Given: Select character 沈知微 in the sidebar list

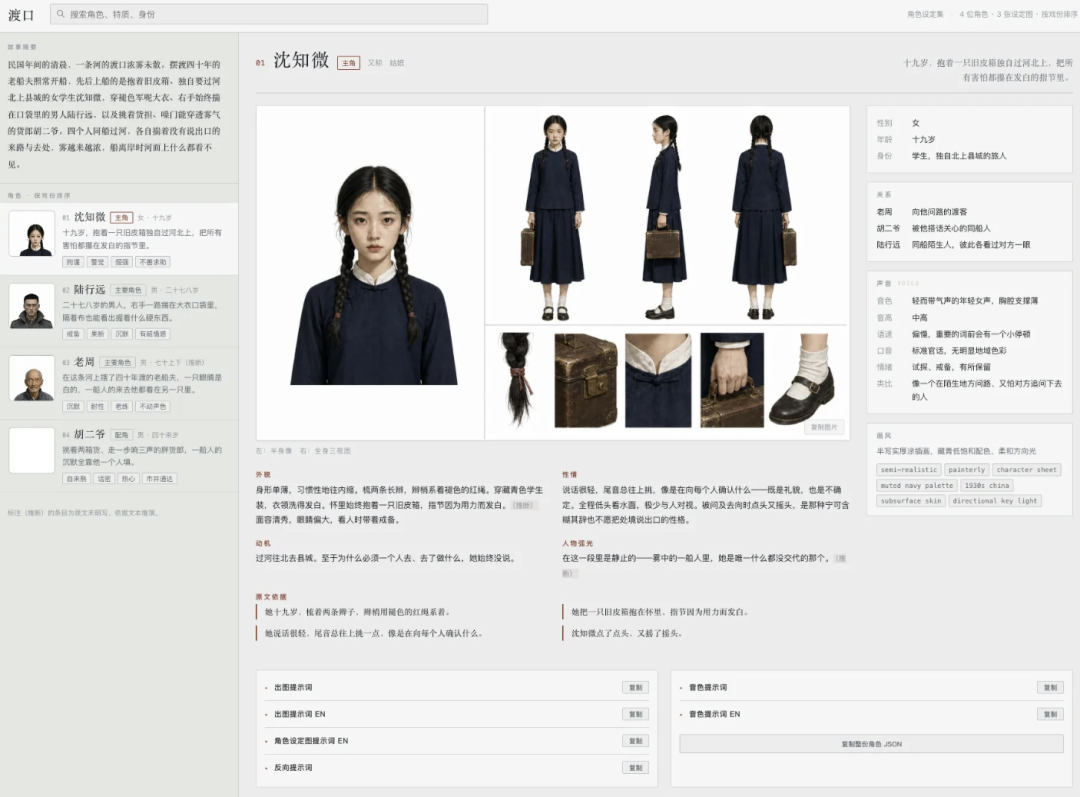Looking at the screenshot, I should [119, 238].
